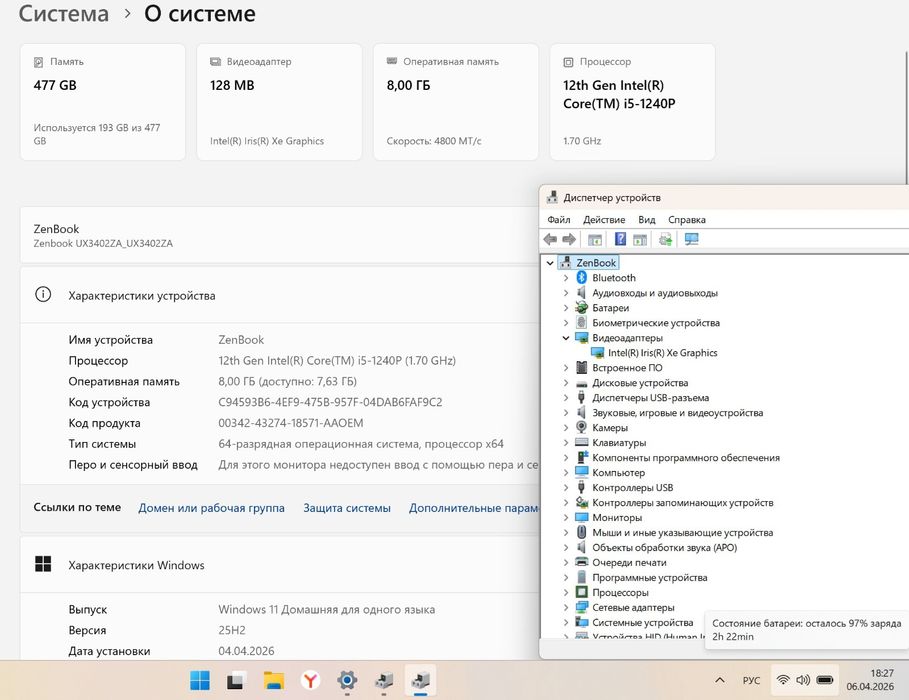The height and width of the screenshot is (700, 909).
Task: Click info icon next to Характеристики устройства
Action: pyautogui.click(x=43, y=295)
